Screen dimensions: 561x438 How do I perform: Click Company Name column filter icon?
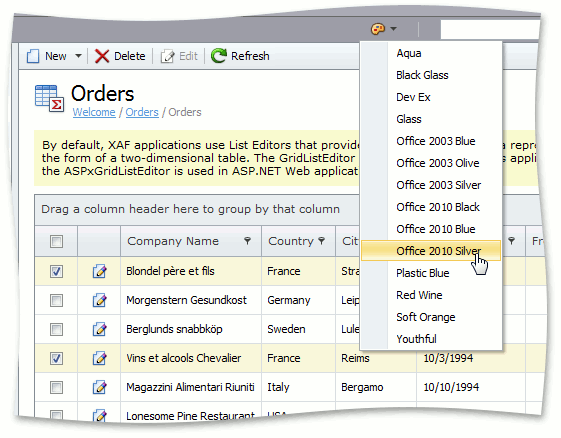(247, 241)
